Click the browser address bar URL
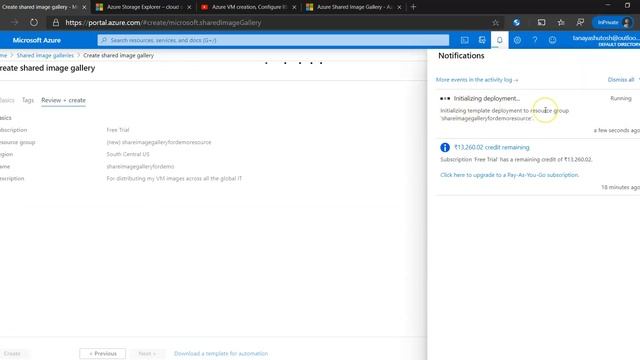The image size is (640, 360). click(x=163, y=23)
